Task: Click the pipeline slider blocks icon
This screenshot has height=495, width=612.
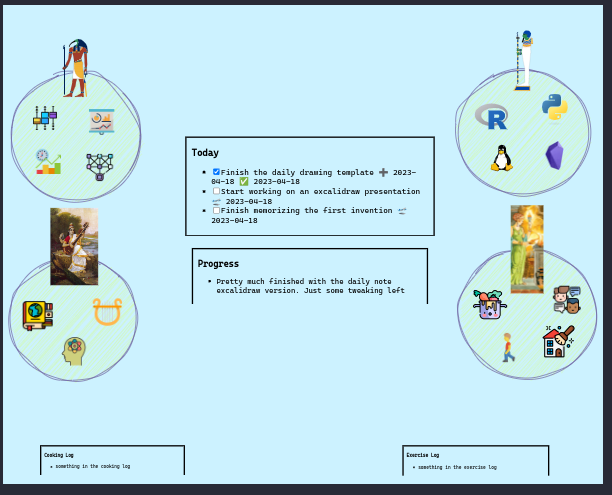Action: point(45,118)
